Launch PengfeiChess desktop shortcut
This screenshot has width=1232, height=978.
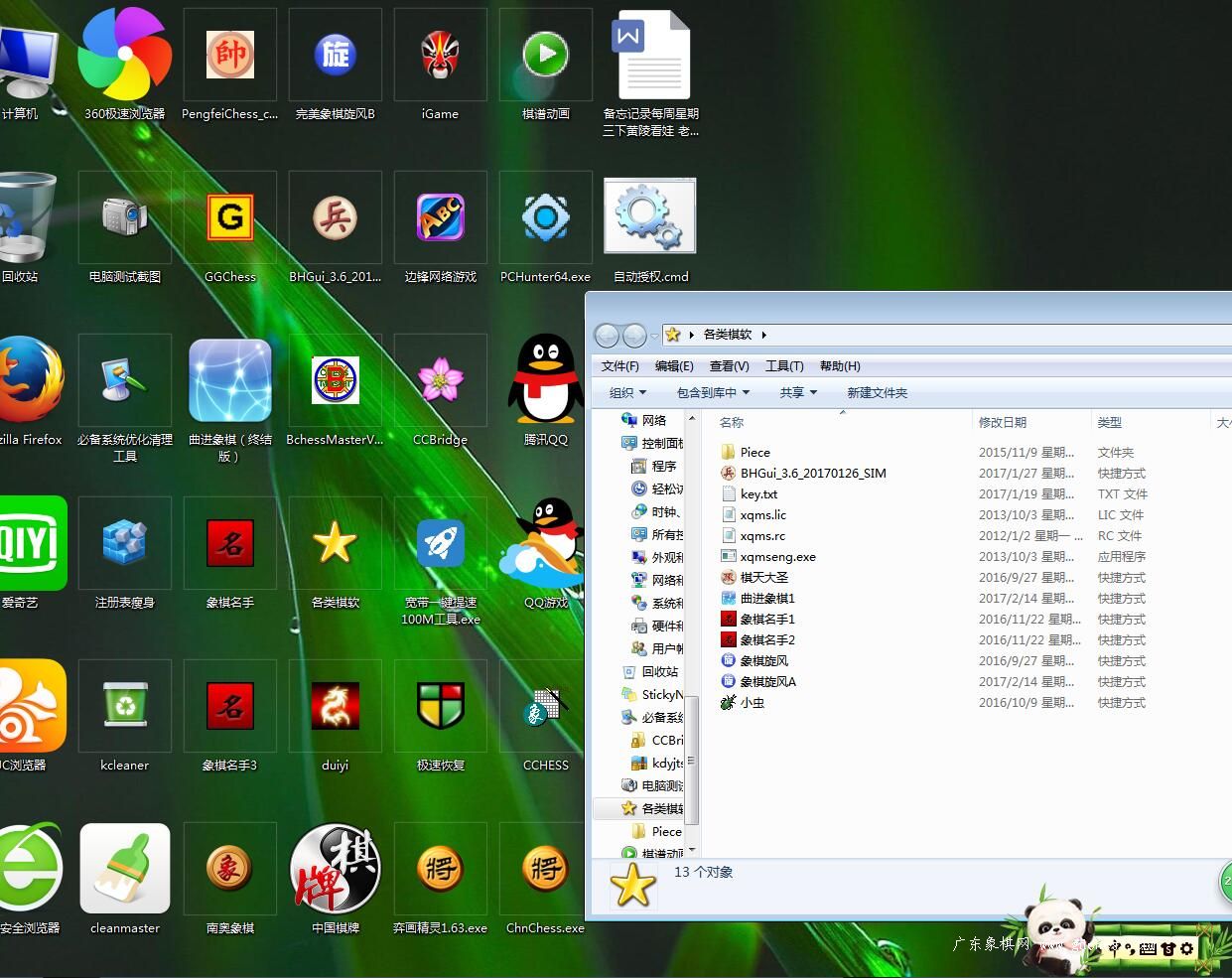[x=230, y=66]
